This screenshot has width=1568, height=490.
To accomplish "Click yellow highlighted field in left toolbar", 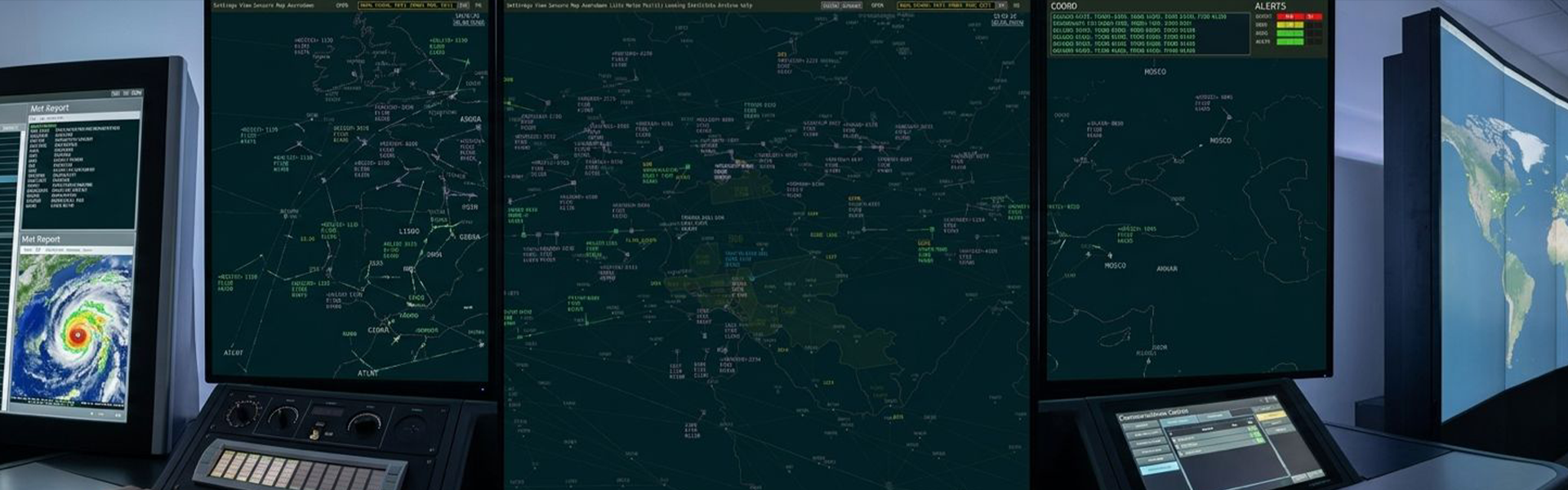I will [406, 5].
